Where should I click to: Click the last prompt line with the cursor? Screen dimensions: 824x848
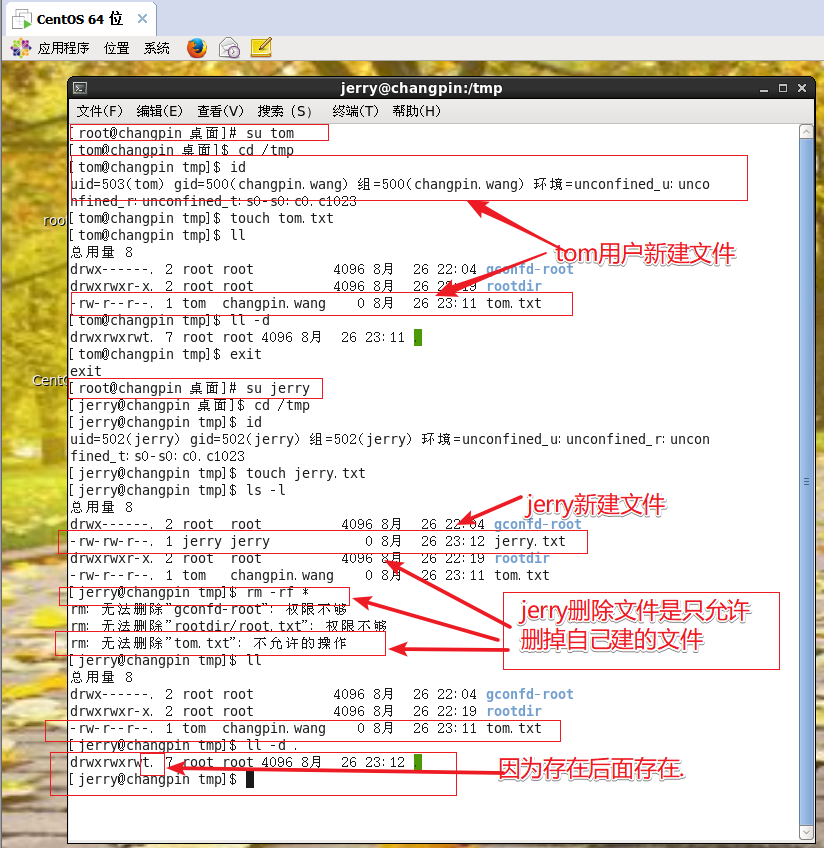[x=162, y=779]
